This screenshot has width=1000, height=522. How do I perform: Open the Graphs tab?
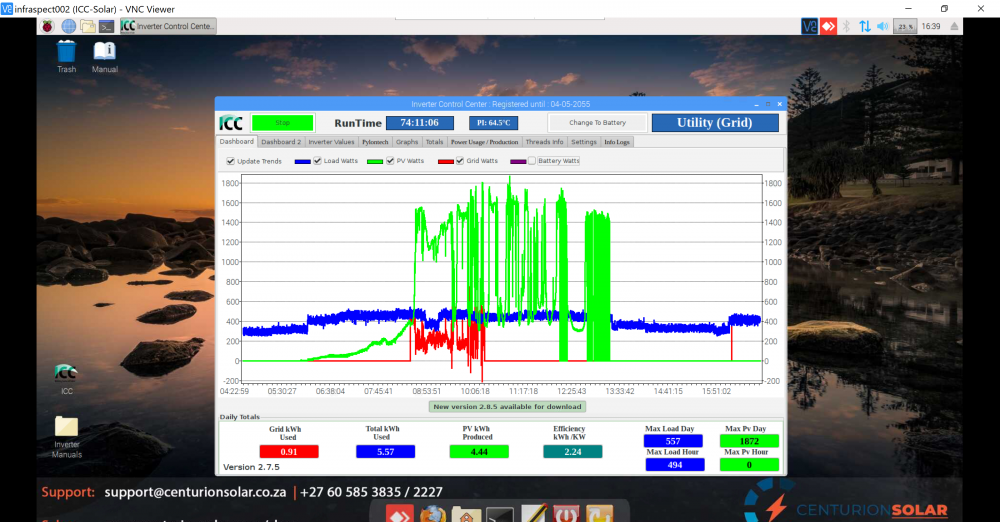click(407, 142)
